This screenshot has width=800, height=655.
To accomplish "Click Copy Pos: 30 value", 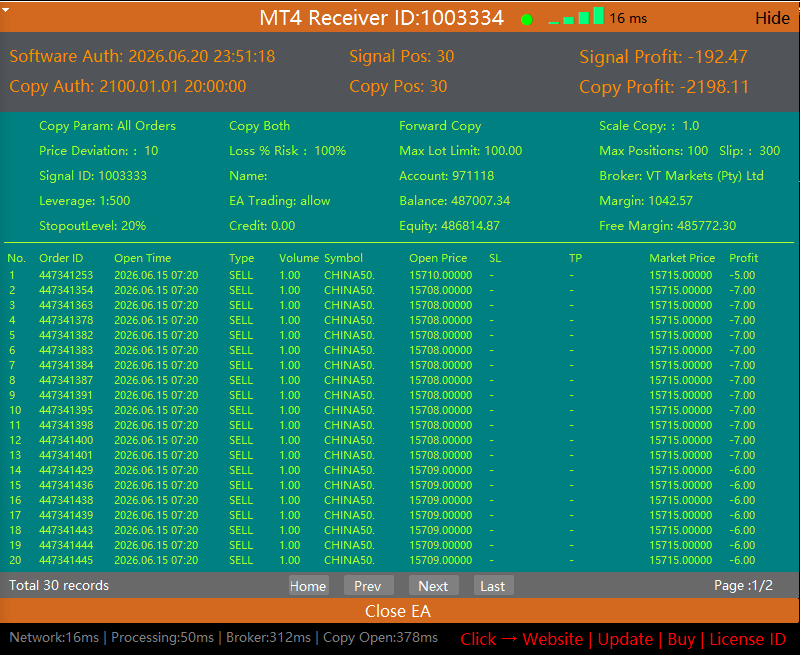I will click(398, 86).
